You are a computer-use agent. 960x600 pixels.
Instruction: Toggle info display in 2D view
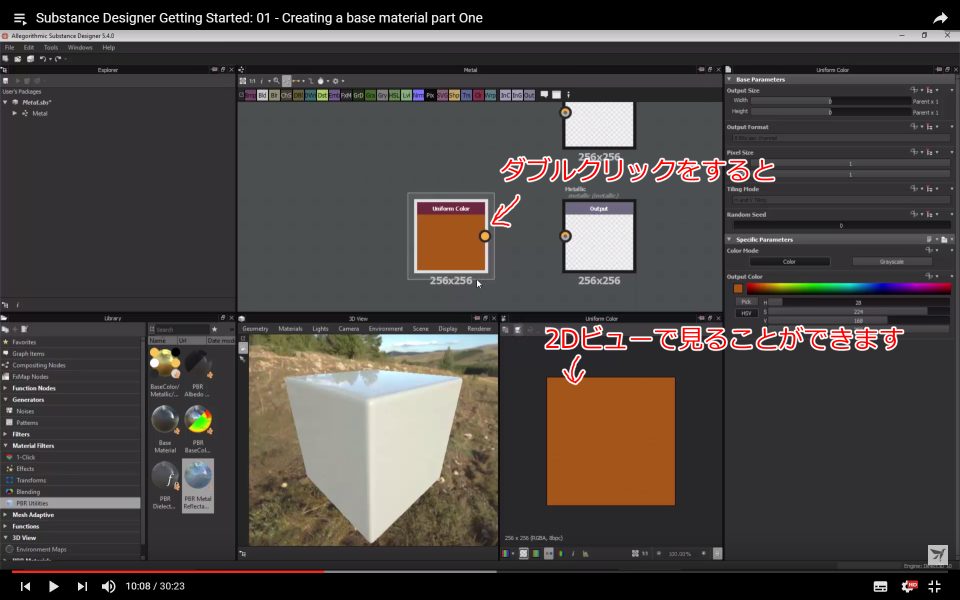coord(573,553)
